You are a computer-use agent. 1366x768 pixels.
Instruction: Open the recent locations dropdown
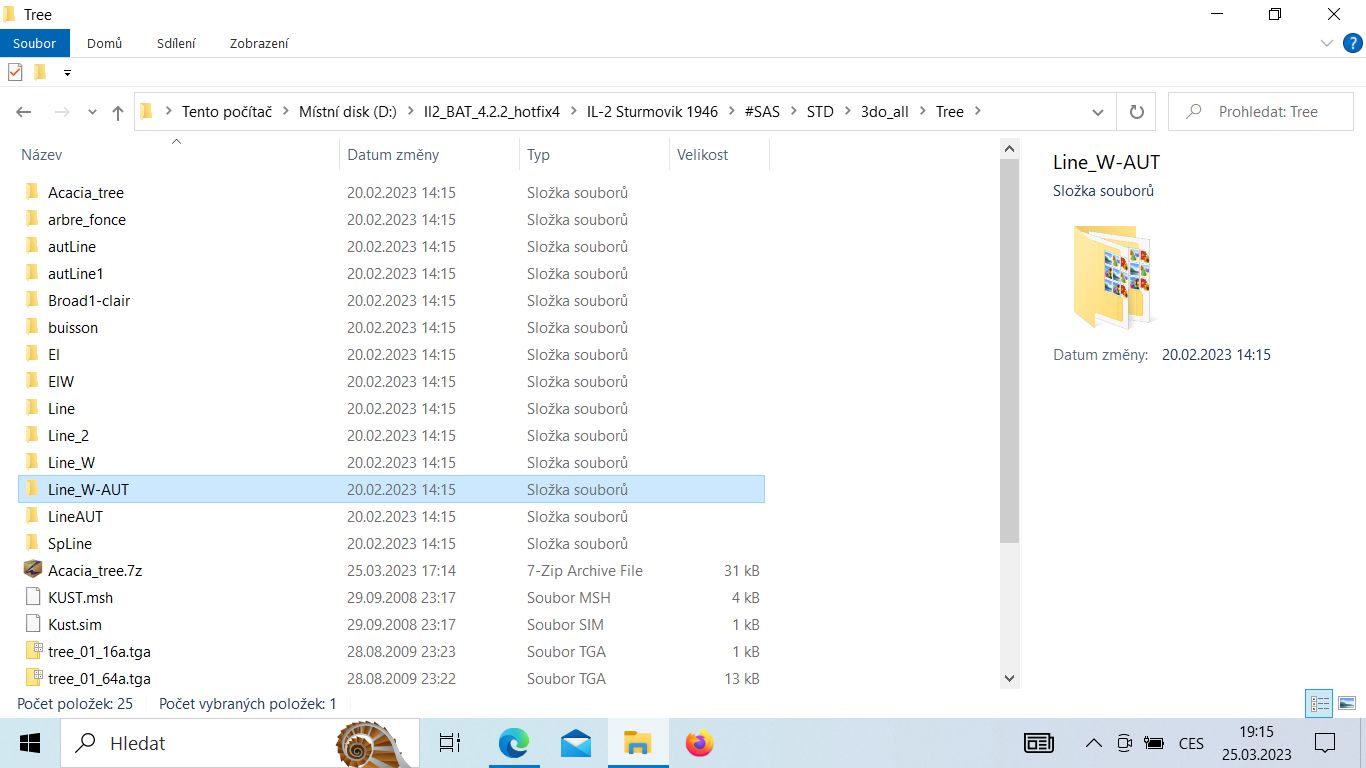[x=92, y=112]
